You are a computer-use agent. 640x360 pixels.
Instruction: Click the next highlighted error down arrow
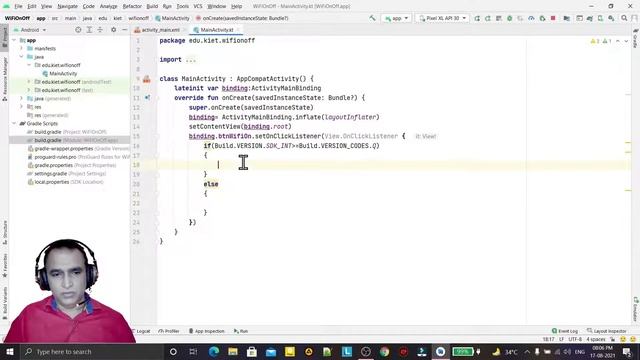coord(626,41)
